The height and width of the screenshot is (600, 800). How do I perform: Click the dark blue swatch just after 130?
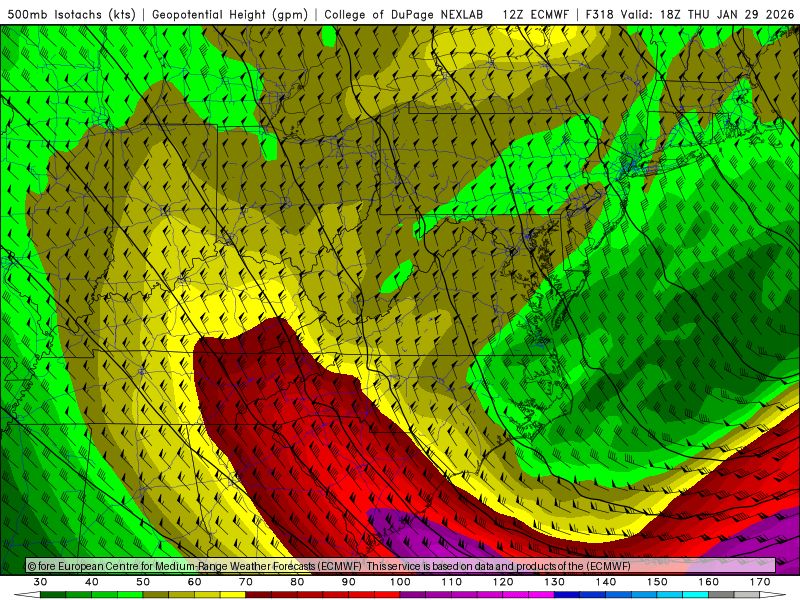tap(567, 595)
